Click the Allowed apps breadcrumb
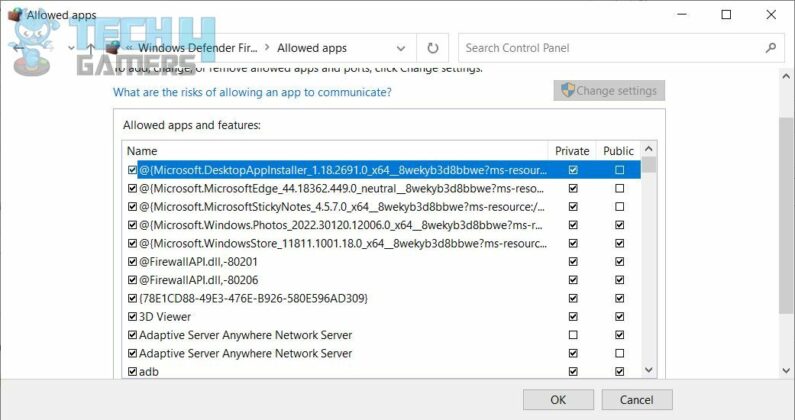The height and width of the screenshot is (420, 795). (x=312, y=48)
